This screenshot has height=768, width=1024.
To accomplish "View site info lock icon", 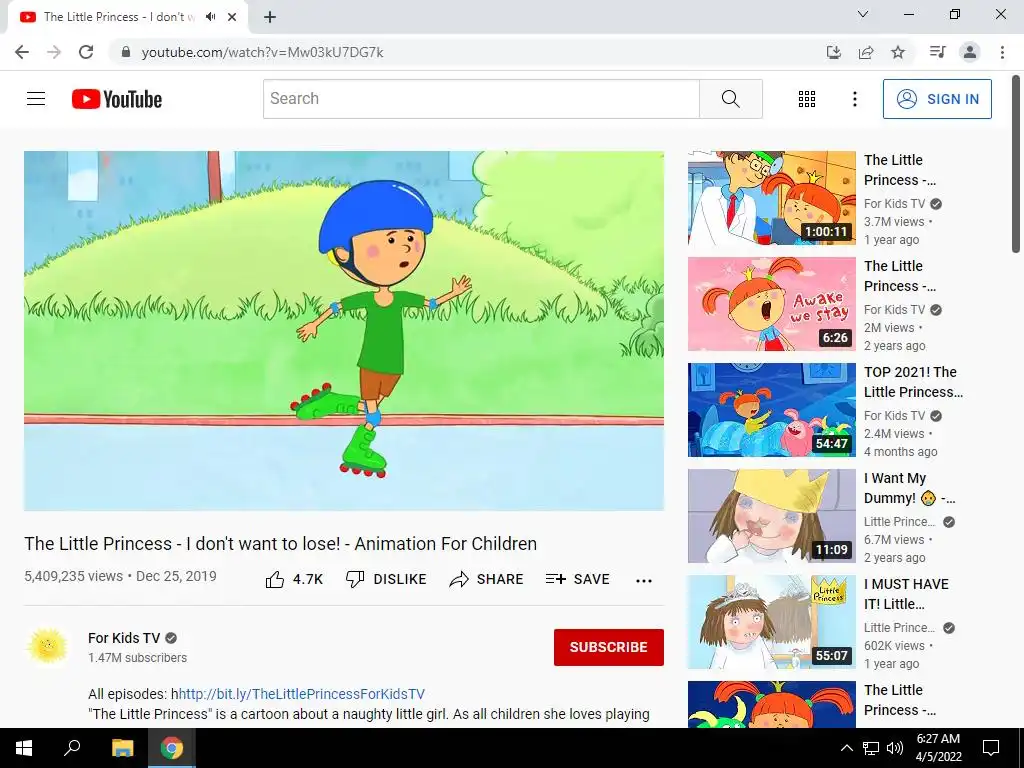I will (x=126, y=52).
